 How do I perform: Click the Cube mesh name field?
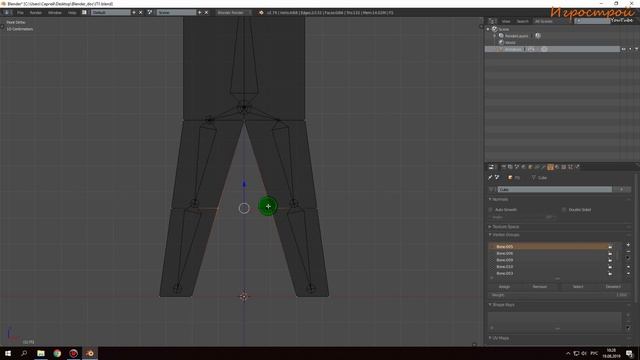[x=554, y=189]
